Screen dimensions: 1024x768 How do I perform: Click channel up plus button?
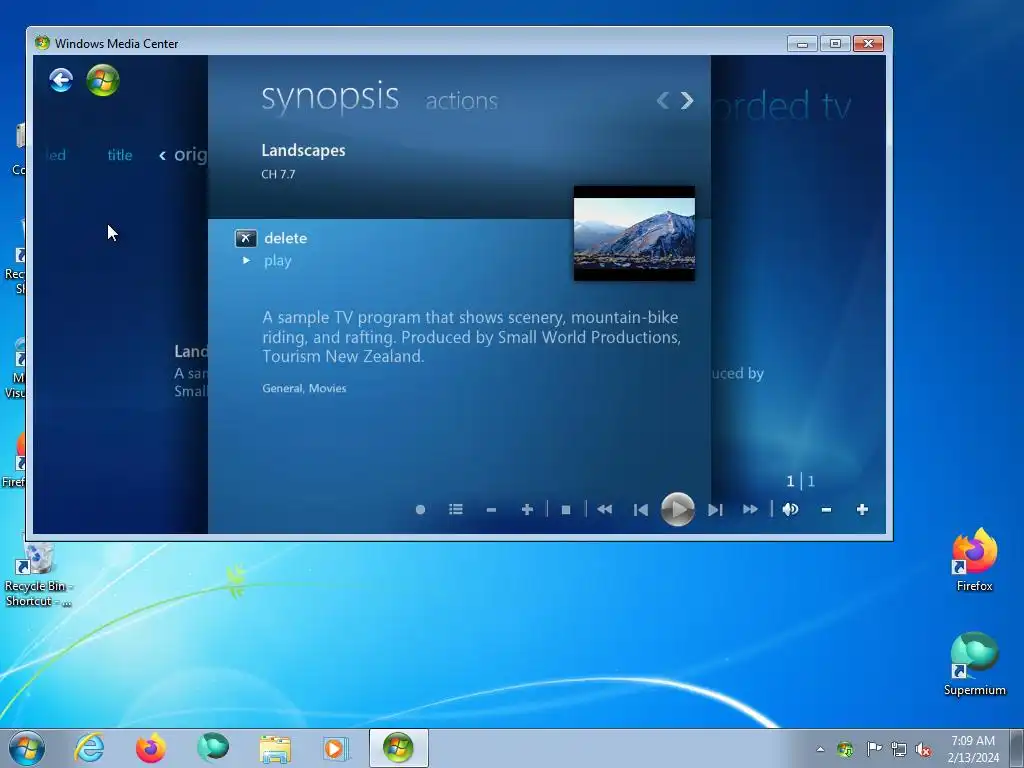528,509
